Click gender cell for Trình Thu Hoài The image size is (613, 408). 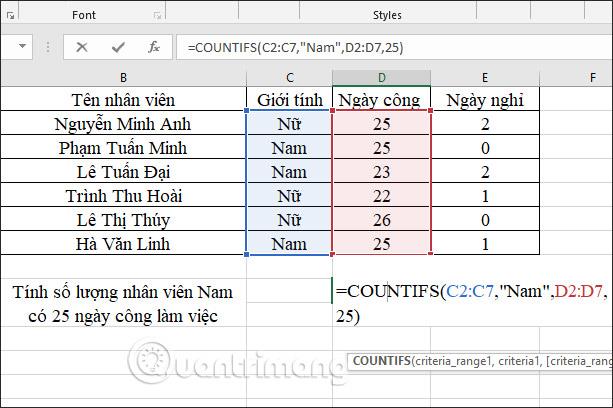coord(289,195)
